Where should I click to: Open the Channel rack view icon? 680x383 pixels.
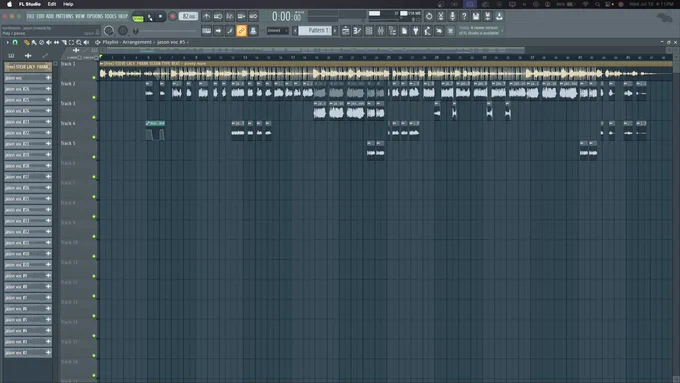pyautogui.click(x=369, y=31)
